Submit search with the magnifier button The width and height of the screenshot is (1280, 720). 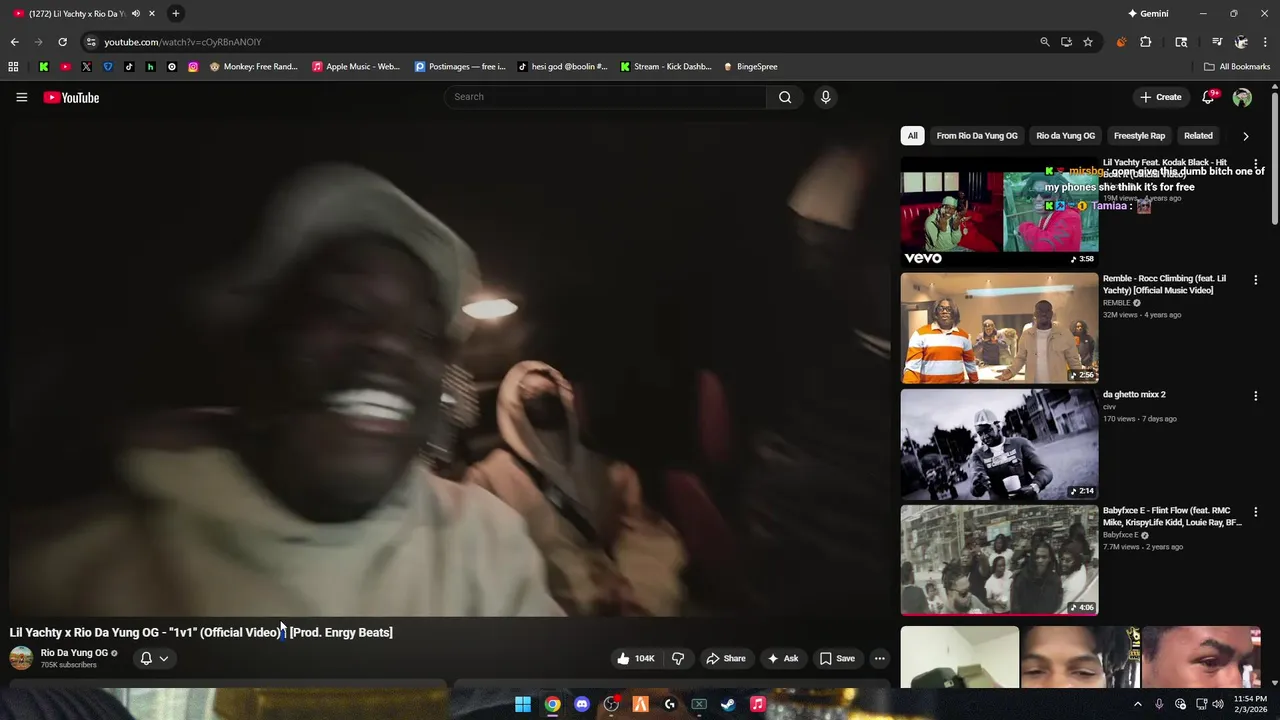(x=785, y=97)
